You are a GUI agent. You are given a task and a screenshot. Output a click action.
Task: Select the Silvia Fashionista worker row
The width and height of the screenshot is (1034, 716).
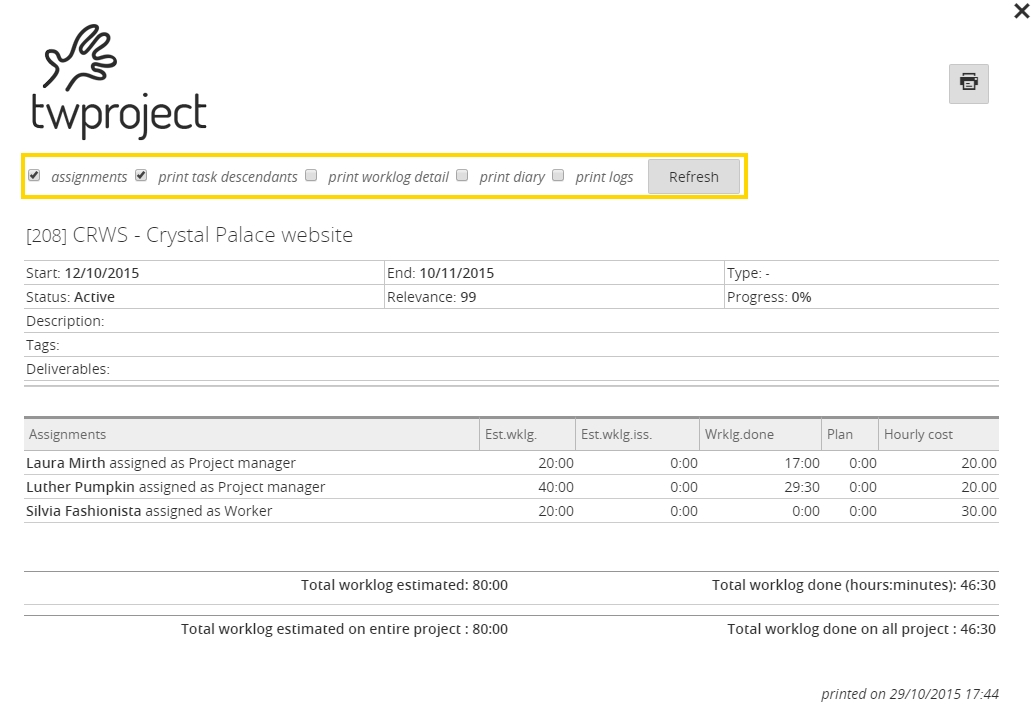tap(149, 511)
